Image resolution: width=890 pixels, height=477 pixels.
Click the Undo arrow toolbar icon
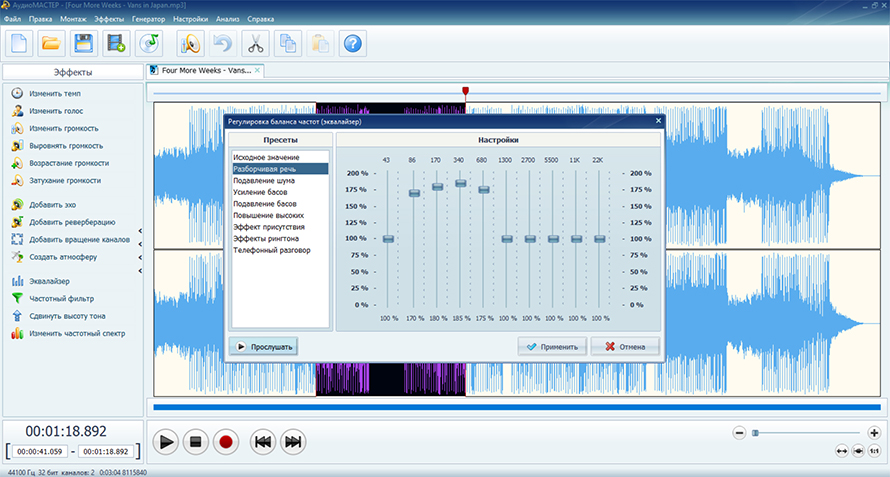coord(222,43)
